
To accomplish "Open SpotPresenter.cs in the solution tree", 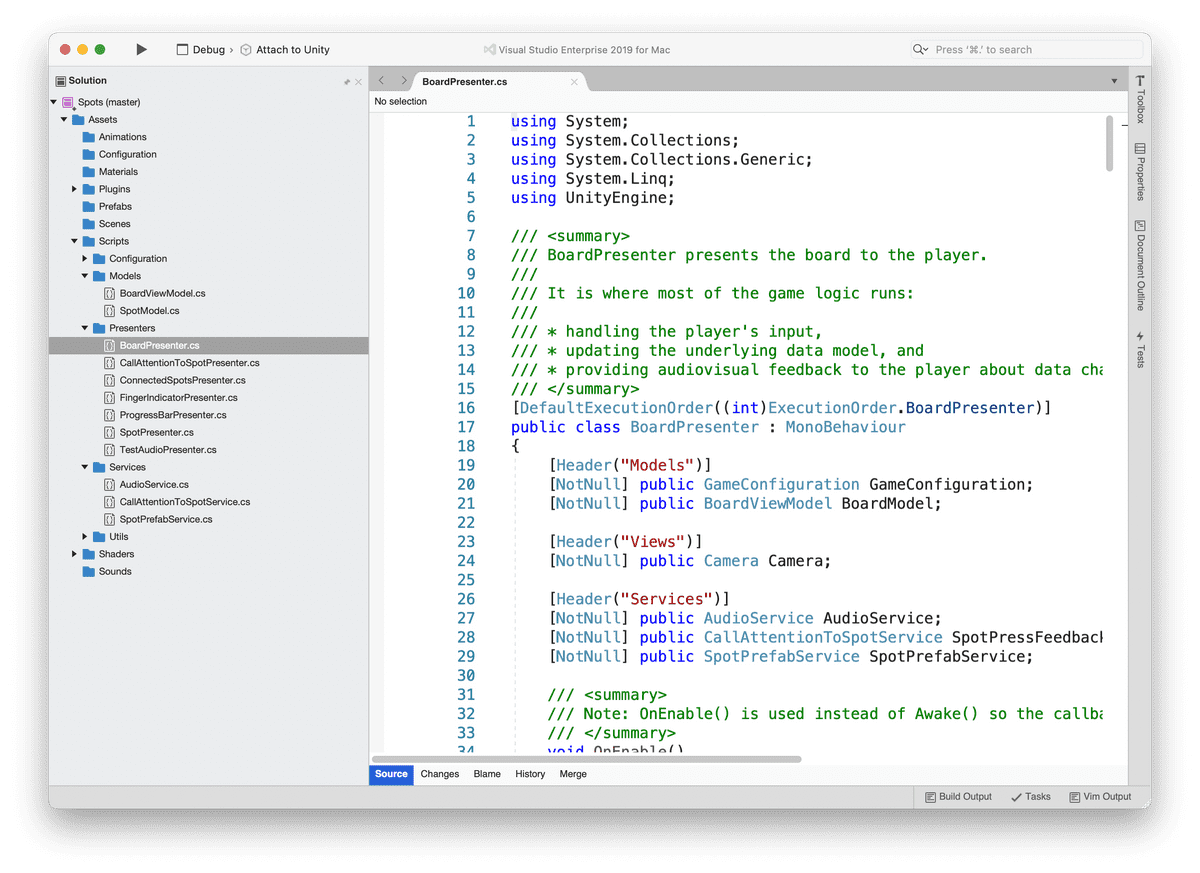I will 156,433.
